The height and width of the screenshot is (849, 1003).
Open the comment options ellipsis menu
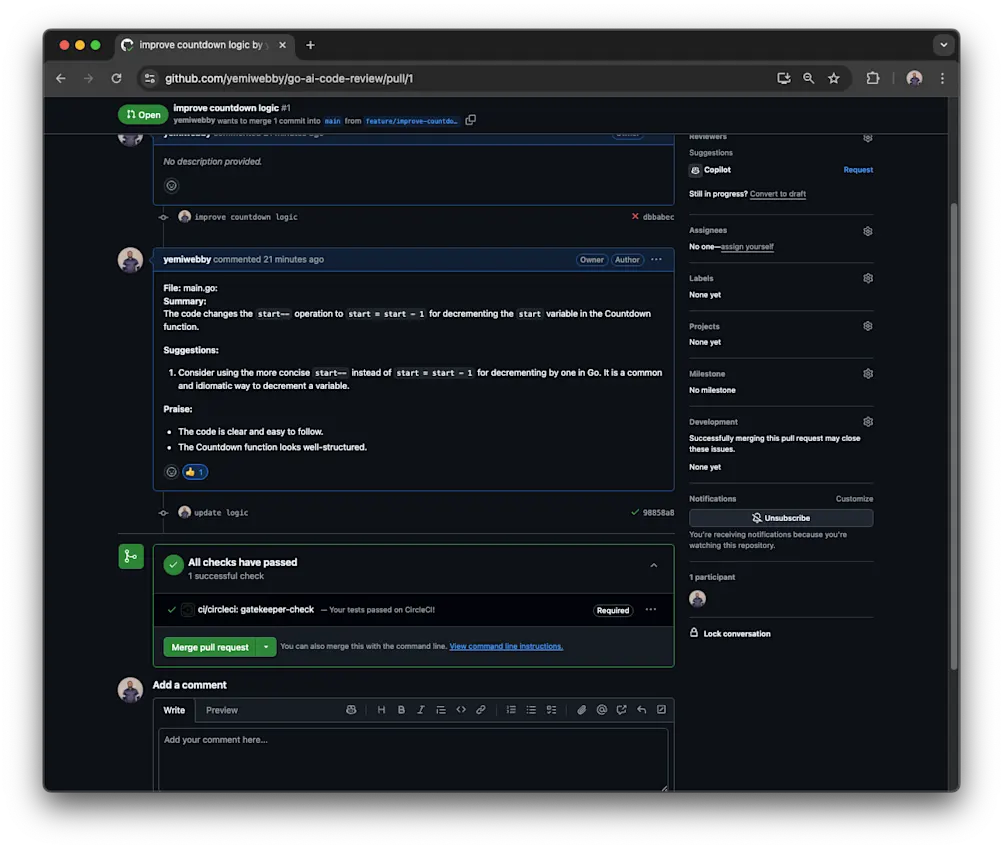click(656, 259)
